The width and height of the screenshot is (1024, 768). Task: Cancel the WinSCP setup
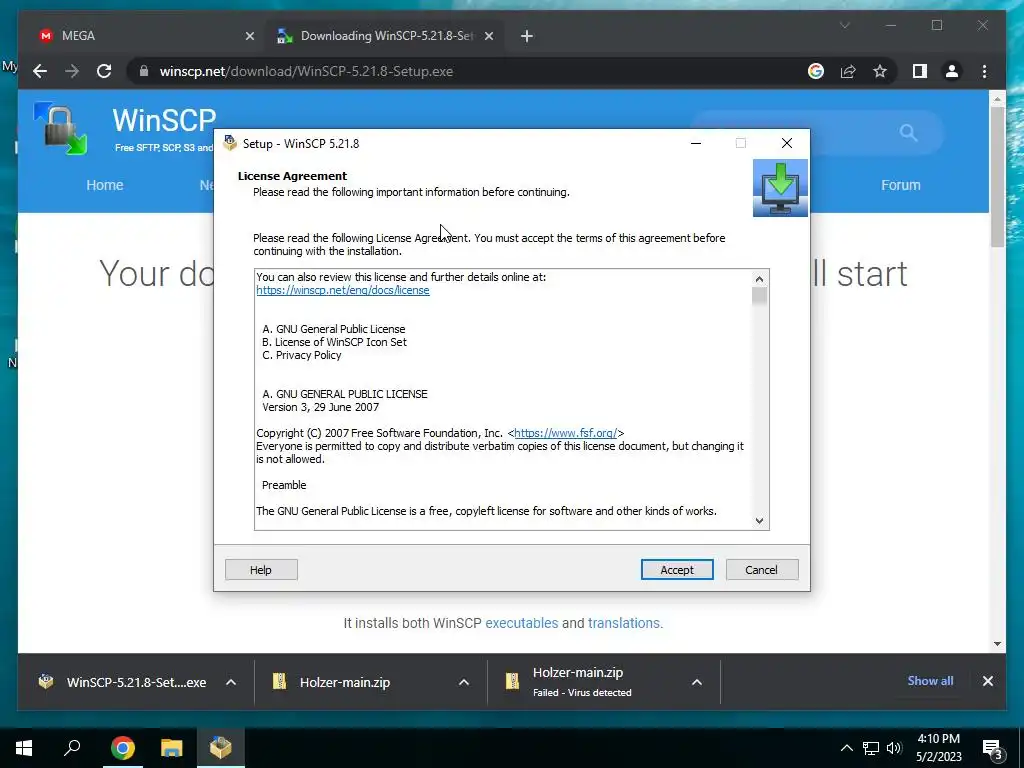coord(761,569)
